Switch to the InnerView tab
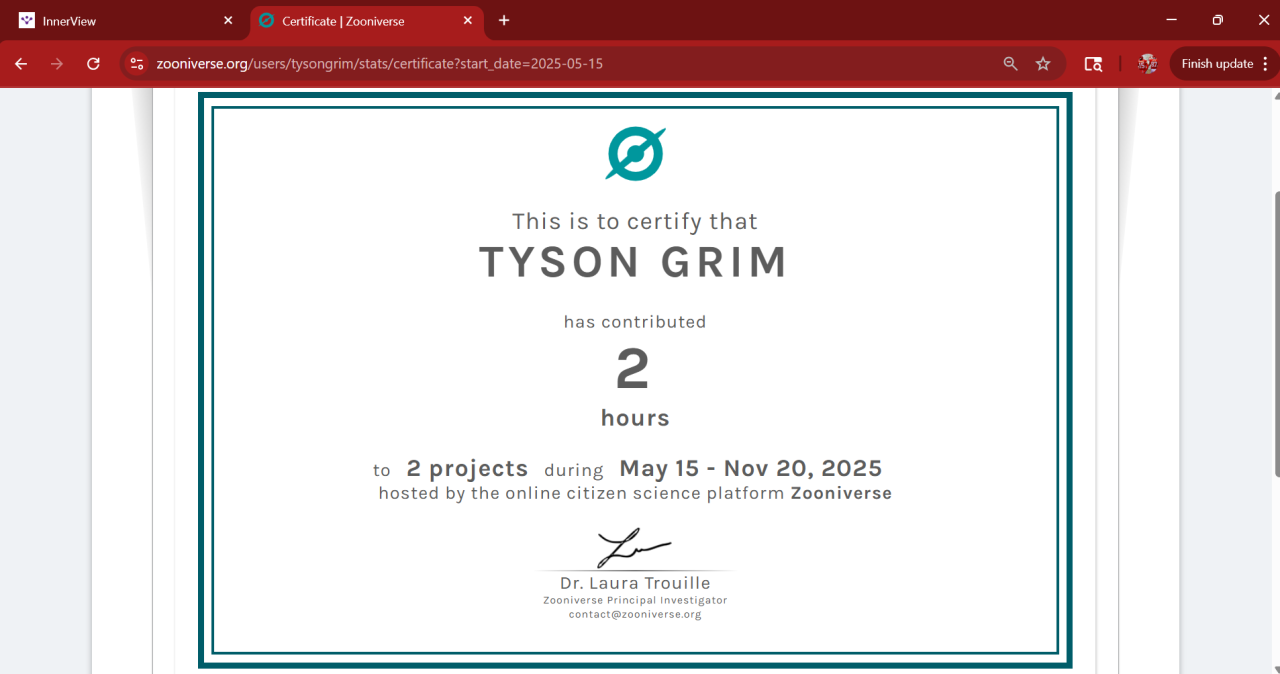 pos(126,20)
